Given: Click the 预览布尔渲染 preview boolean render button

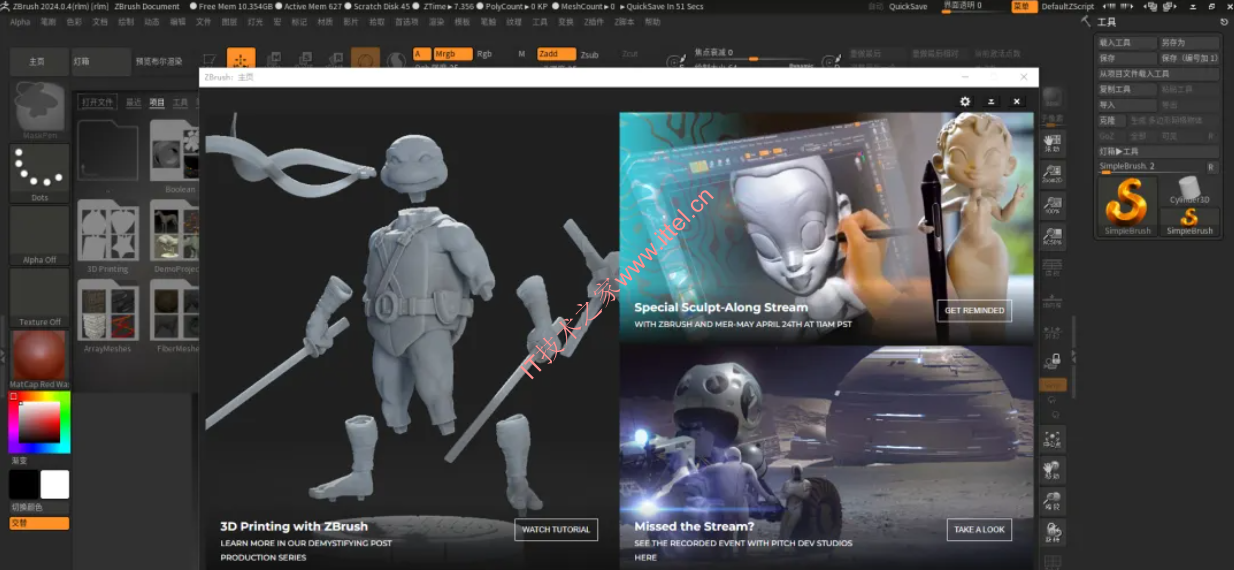Looking at the screenshot, I should click(160, 61).
